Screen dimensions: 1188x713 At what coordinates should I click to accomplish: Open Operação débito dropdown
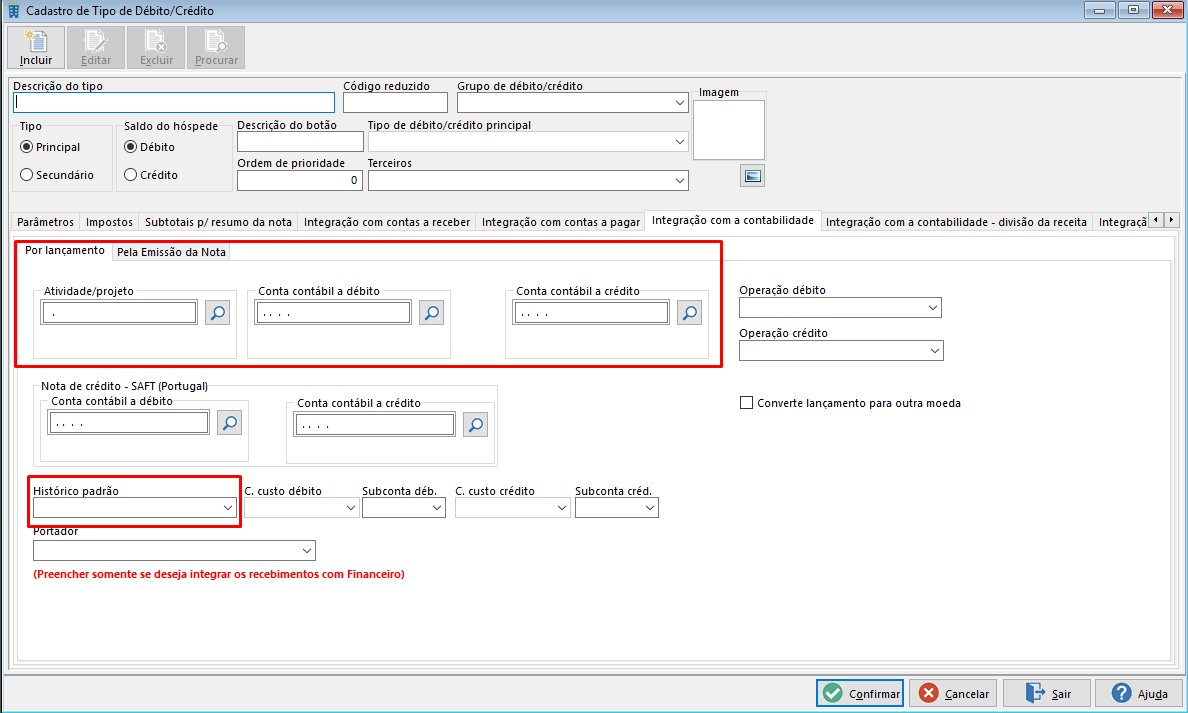(x=933, y=308)
